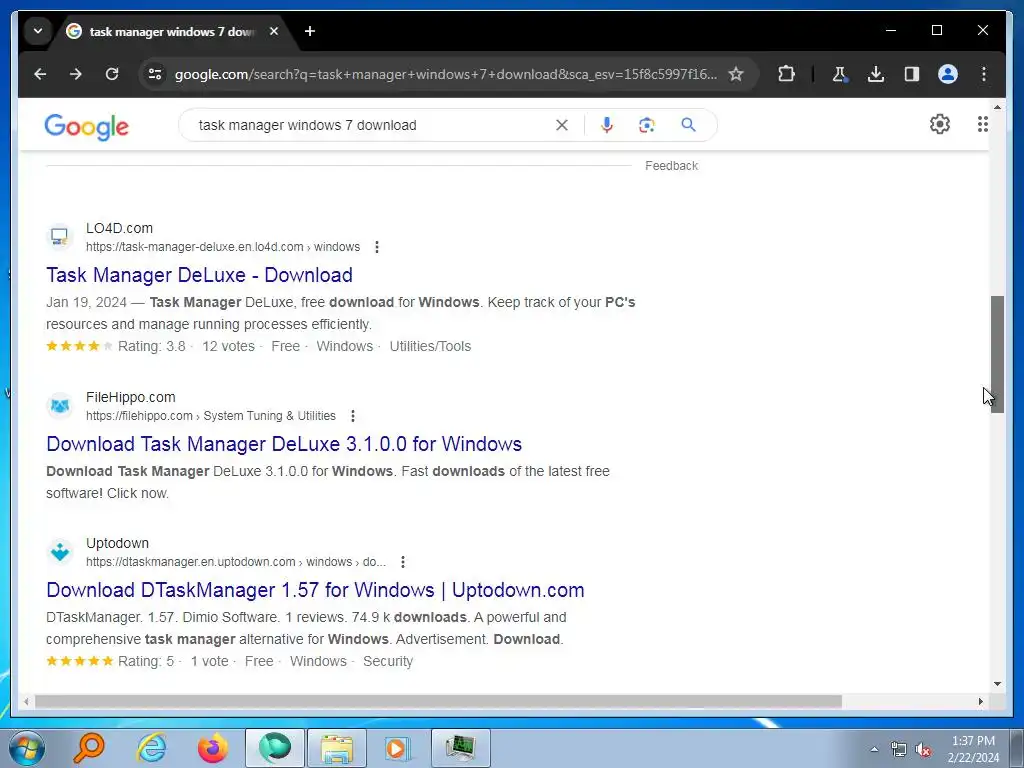Open Windows Explorer folder in taskbar
The height and width of the screenshot is (768, 1024).
[x=337, y=748]
